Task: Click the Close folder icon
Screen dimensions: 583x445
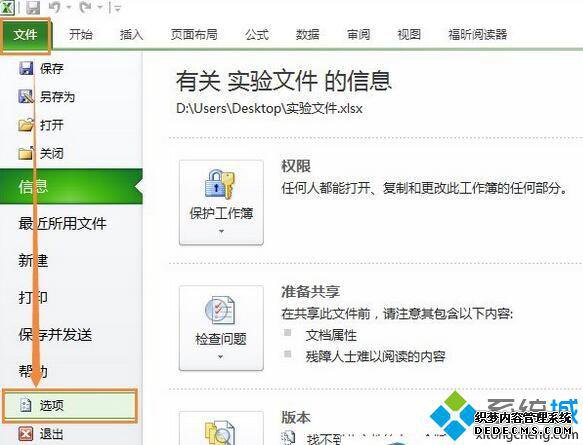Action: click(x=26, y=152)
